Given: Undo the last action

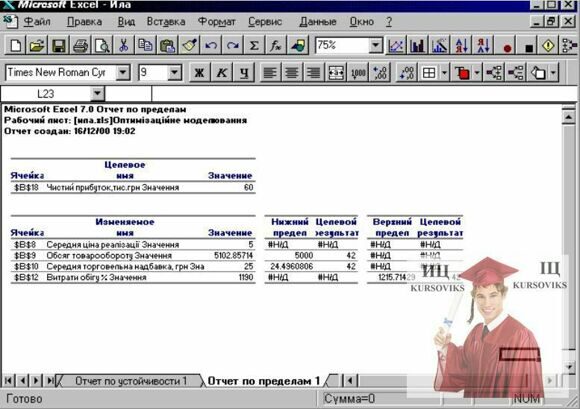Looking at the screenshot, I should (x=211, y=46).
